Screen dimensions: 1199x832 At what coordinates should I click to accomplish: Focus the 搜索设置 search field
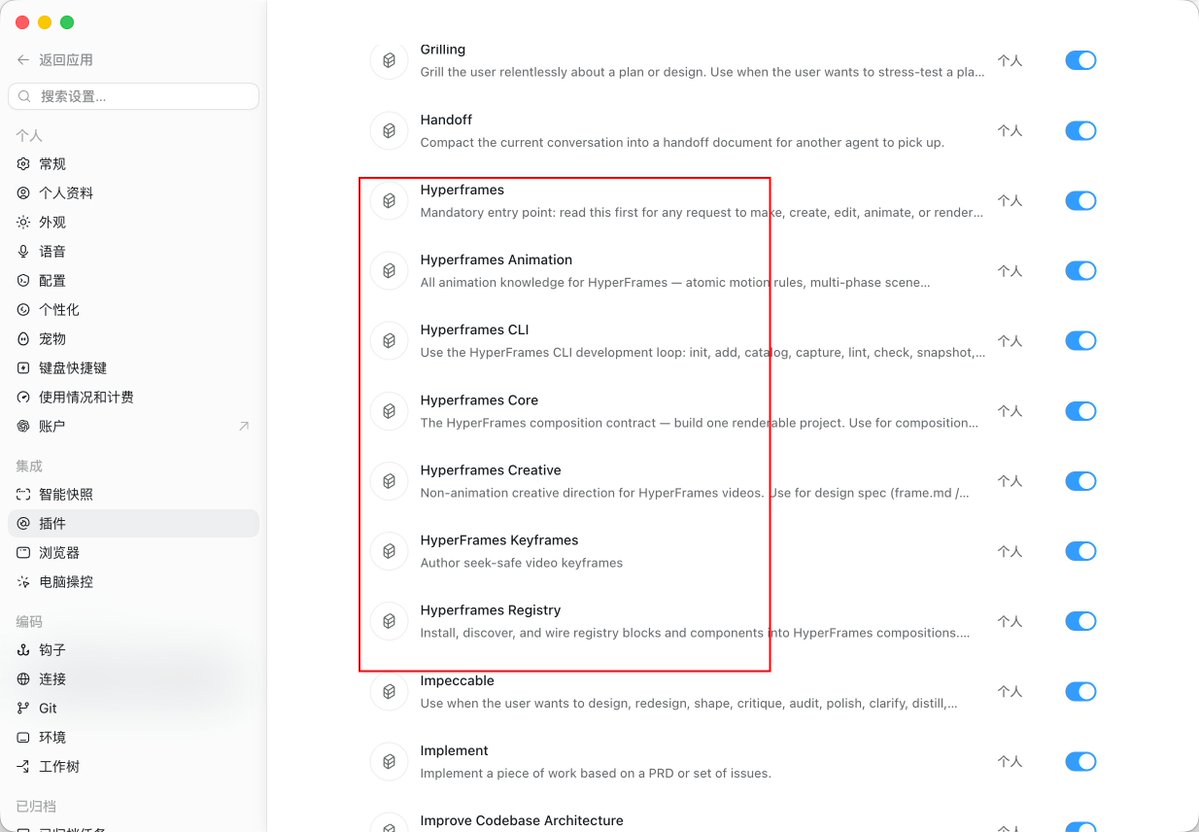(134, 96)
